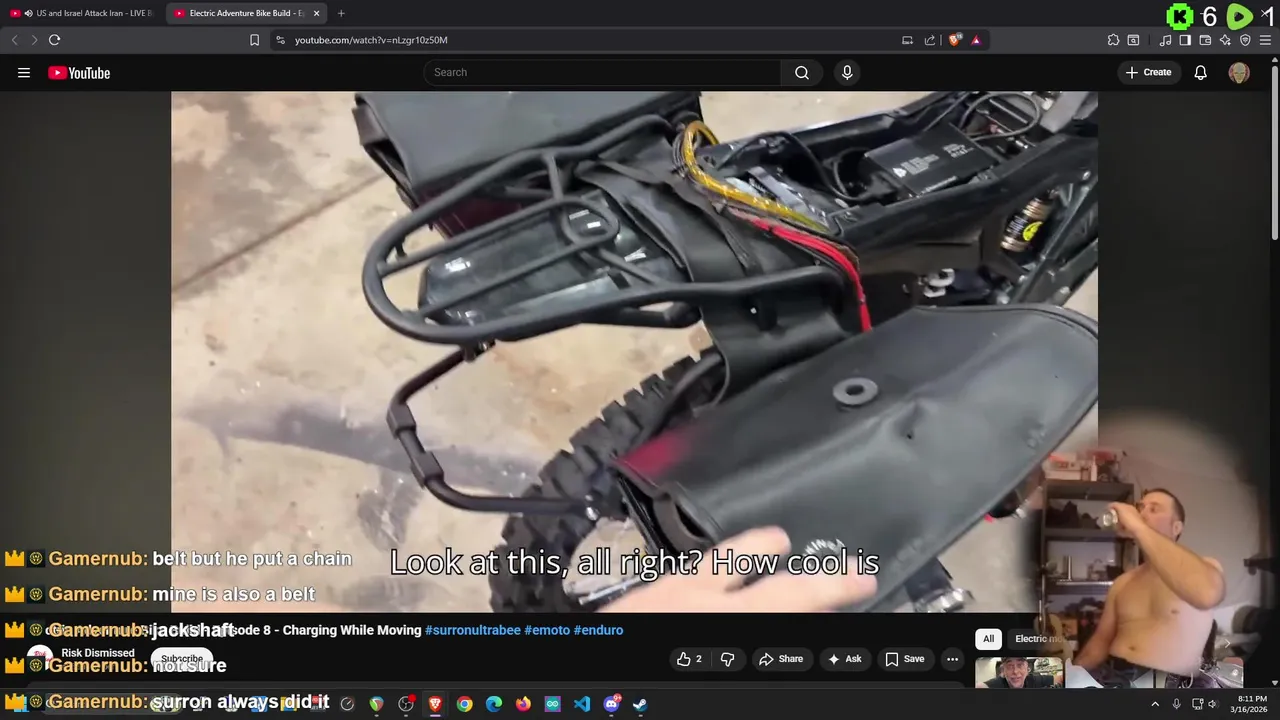Open YouTube notifications bell
This screenshot has height=720, width=1280.
coord(1201,72)
